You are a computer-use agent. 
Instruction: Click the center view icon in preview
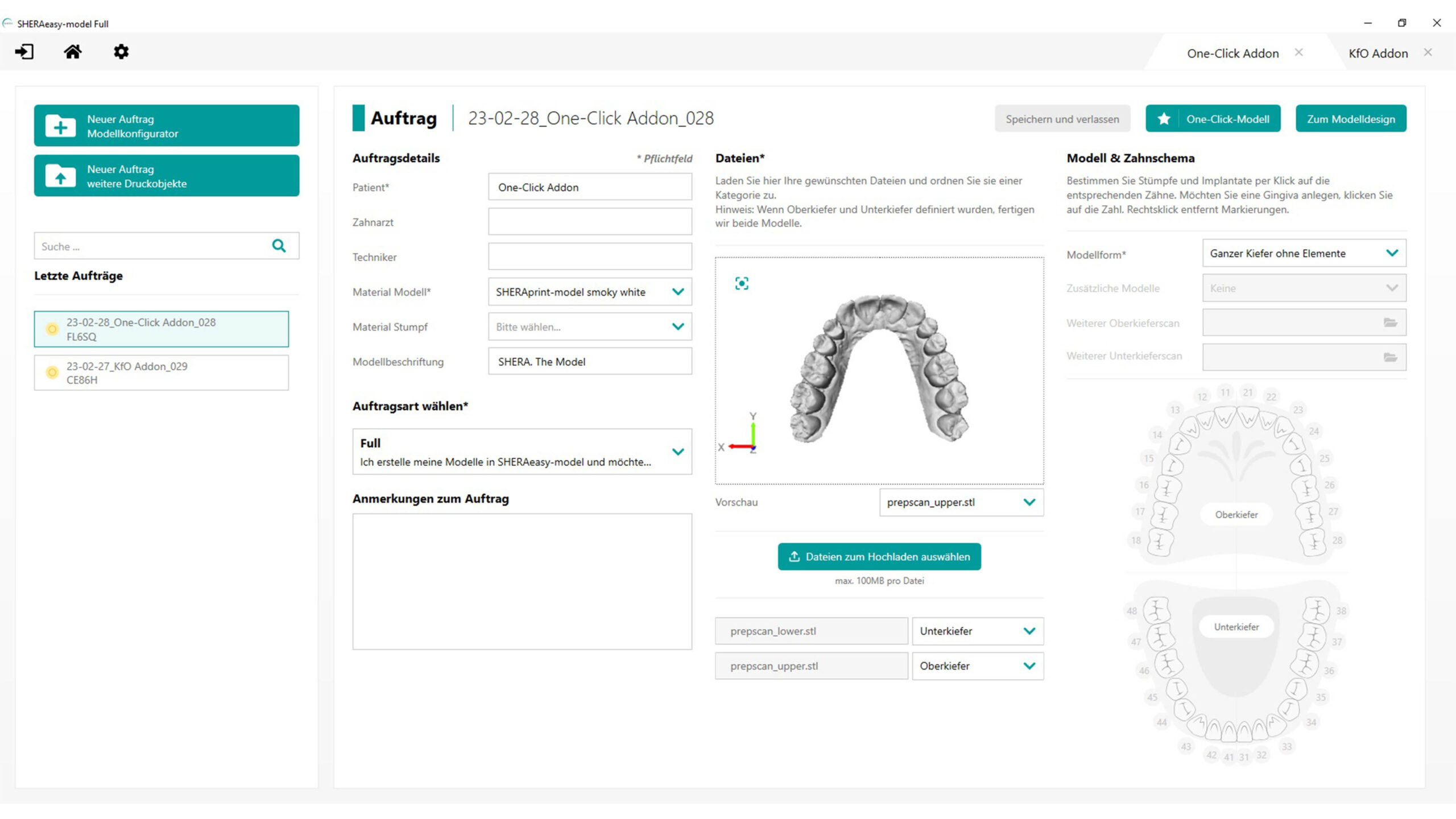tap(742, 283)
